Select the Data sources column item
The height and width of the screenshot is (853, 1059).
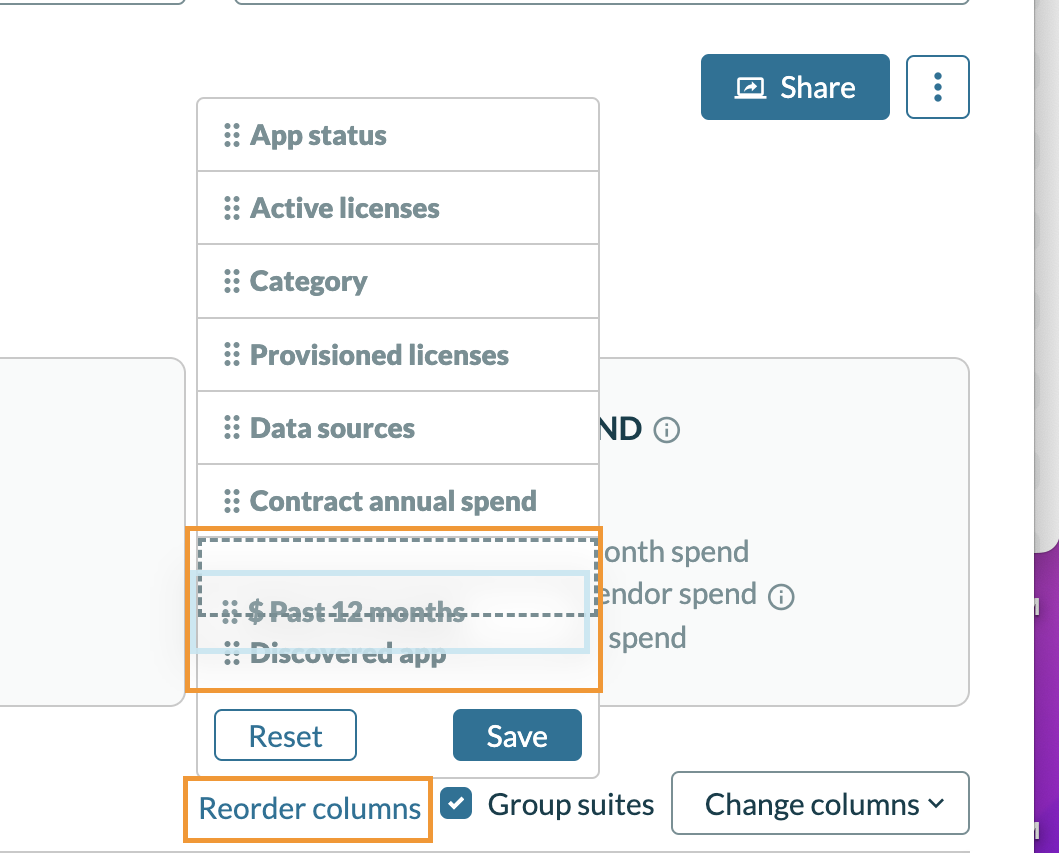pyautogui.click(x=332, y=428)
